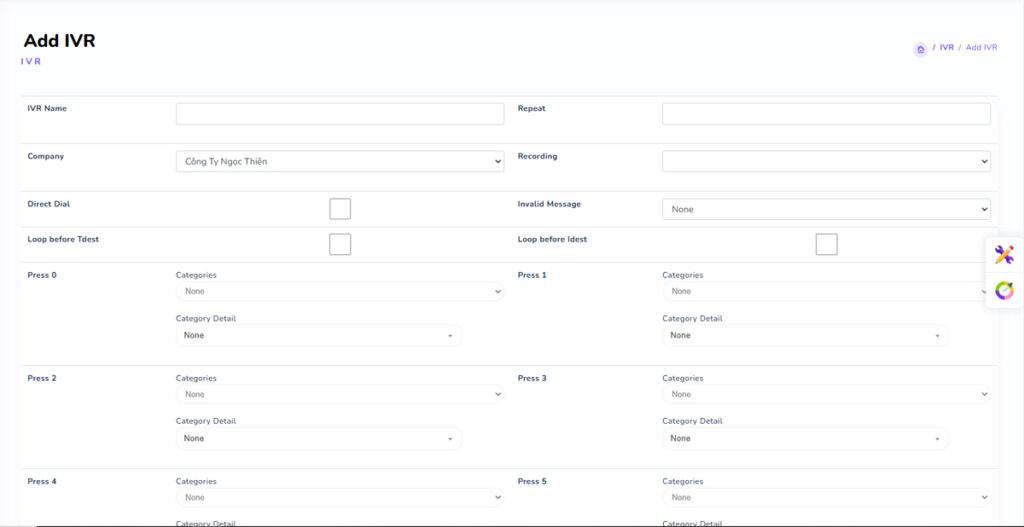Click the Add IVR page heading

tap(59, 40)
